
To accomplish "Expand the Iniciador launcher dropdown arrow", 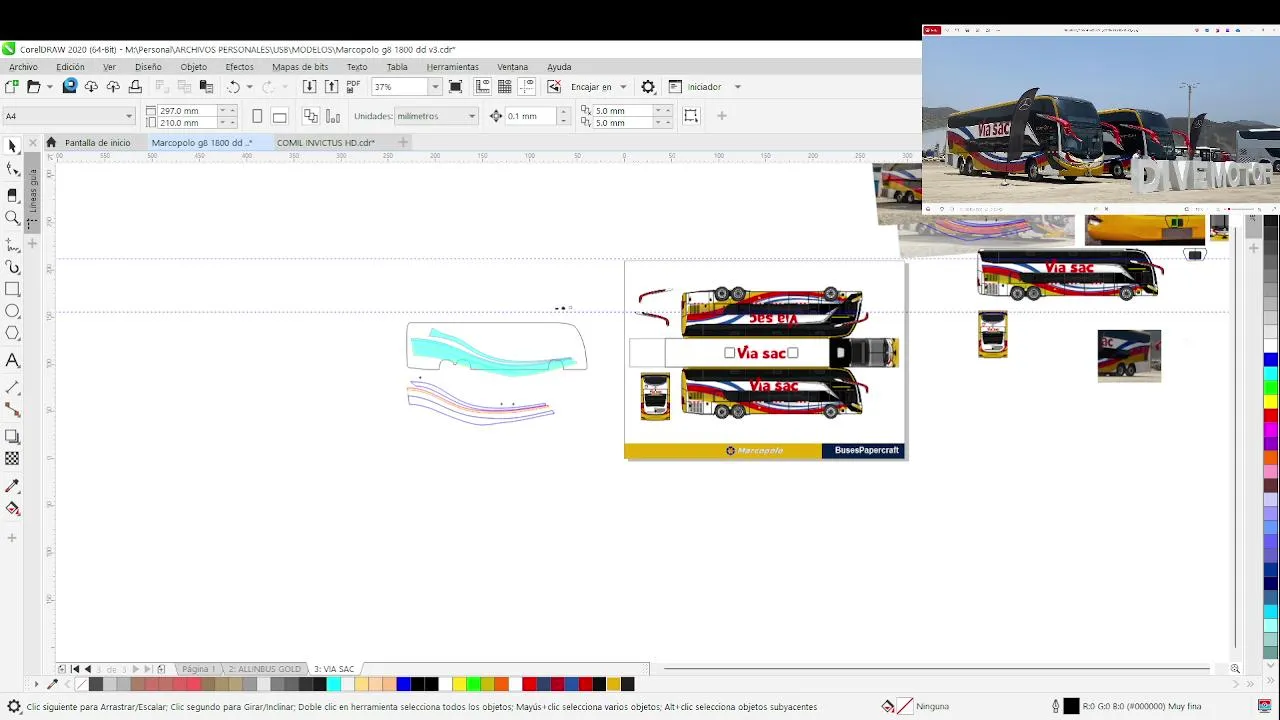I will [x=738, y=87].
